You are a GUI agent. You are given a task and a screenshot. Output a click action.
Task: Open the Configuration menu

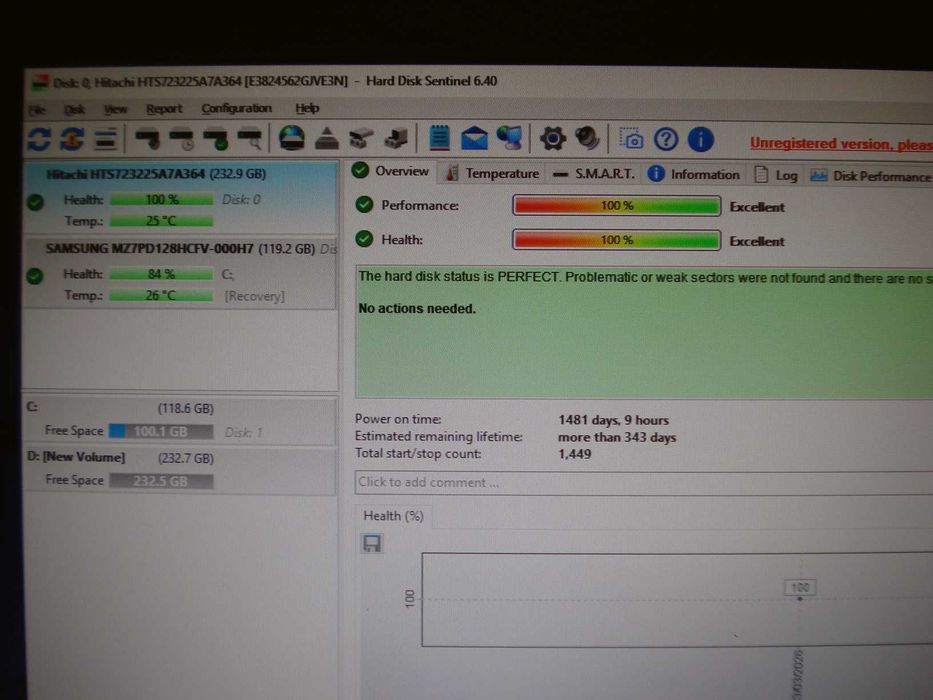click(236, 108)
